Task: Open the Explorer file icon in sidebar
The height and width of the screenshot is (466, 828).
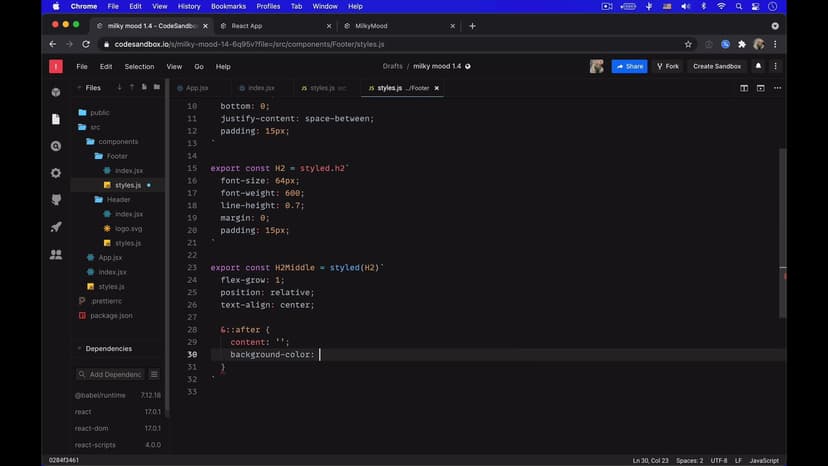Action: [56, 119]
